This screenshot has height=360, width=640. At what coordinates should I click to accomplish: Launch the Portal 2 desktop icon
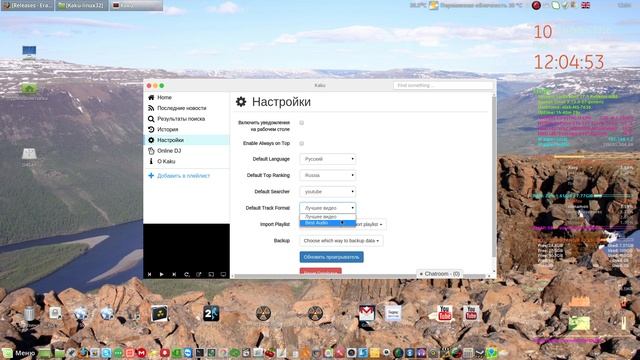pyautogui.click(x=211, y=313)
